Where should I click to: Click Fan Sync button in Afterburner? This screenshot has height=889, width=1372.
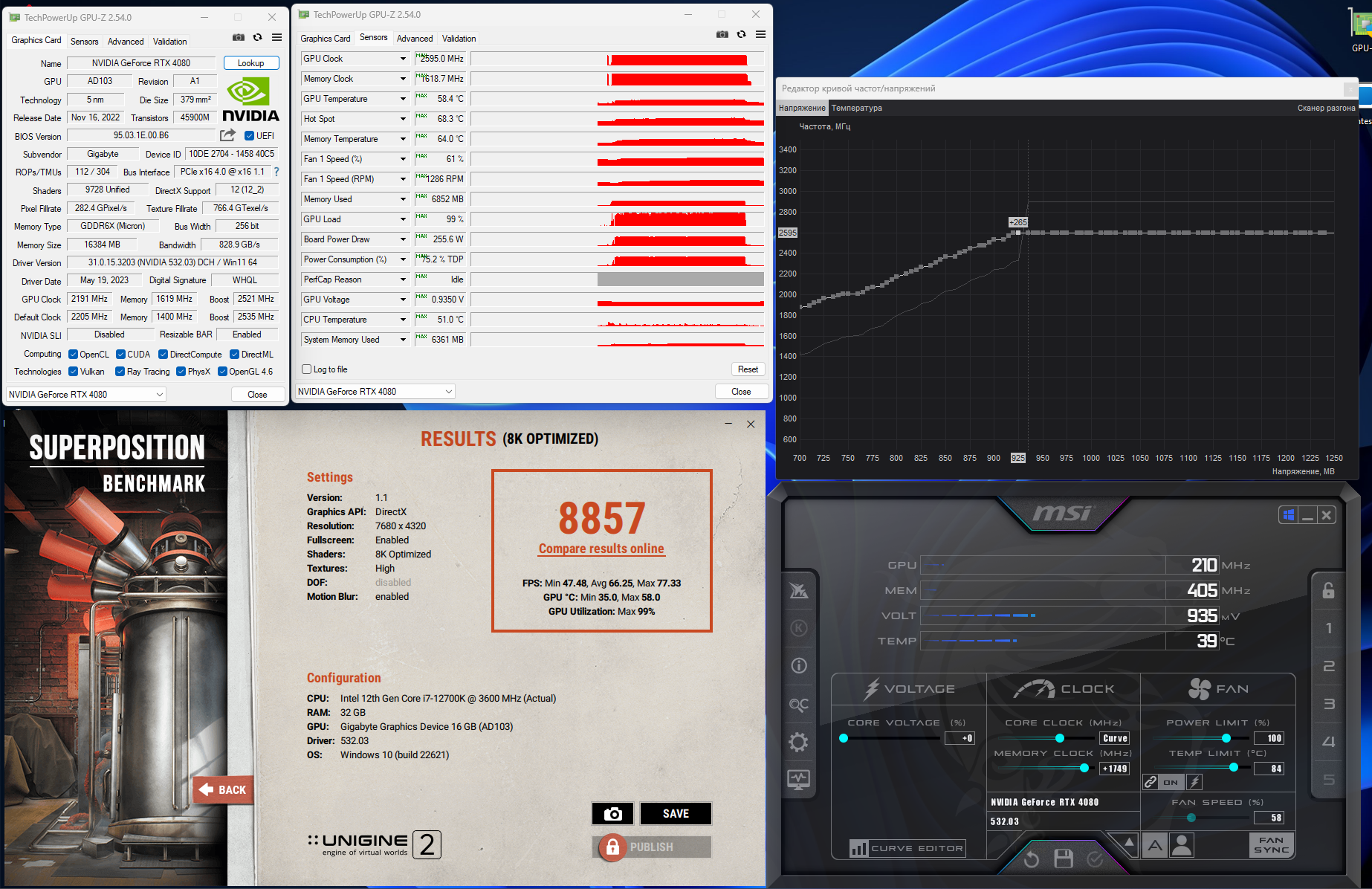click(x=1271, y=845)
